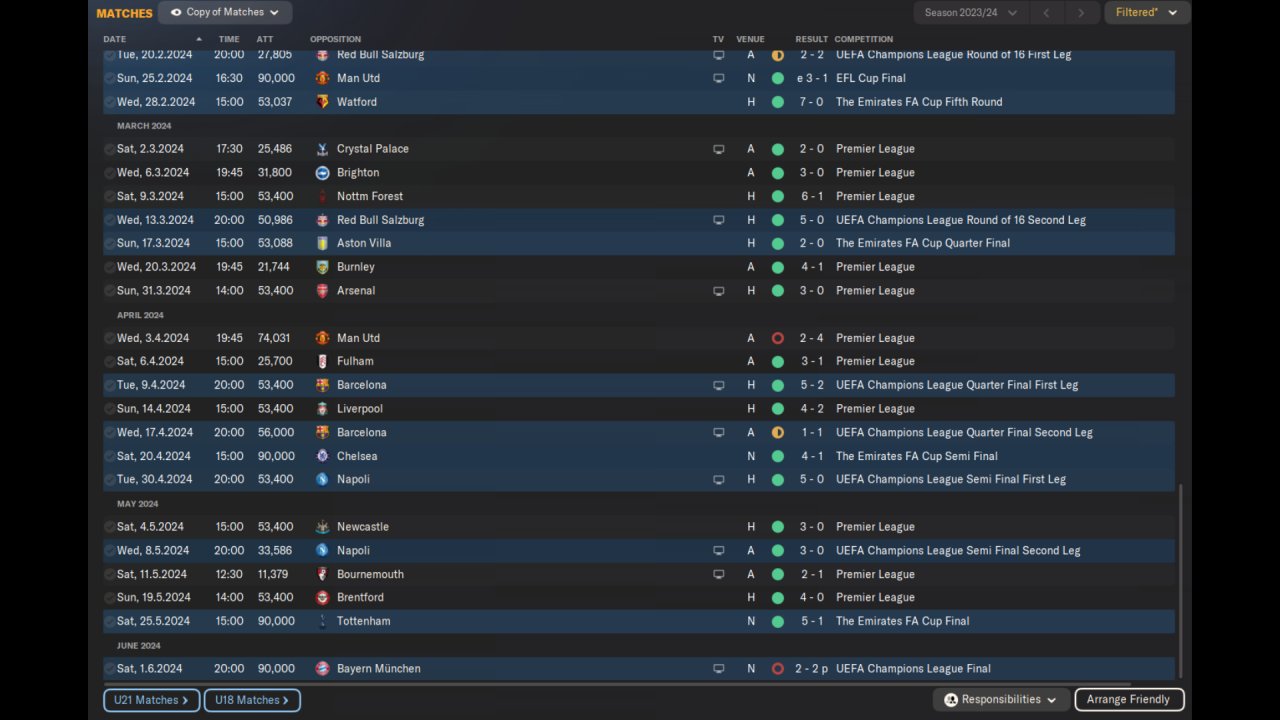
Task: Toggle the row checkmark for Sat, 1.6.2024
Action: (110, 669)
